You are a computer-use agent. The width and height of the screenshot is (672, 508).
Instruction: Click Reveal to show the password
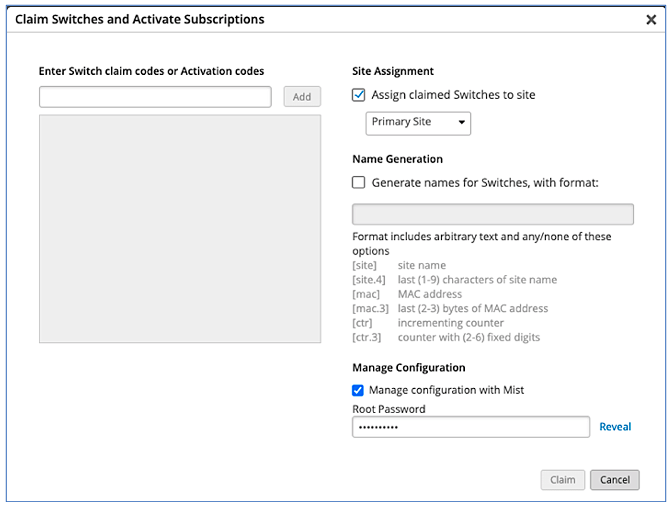pyautogui.click(x=615, y=427)
